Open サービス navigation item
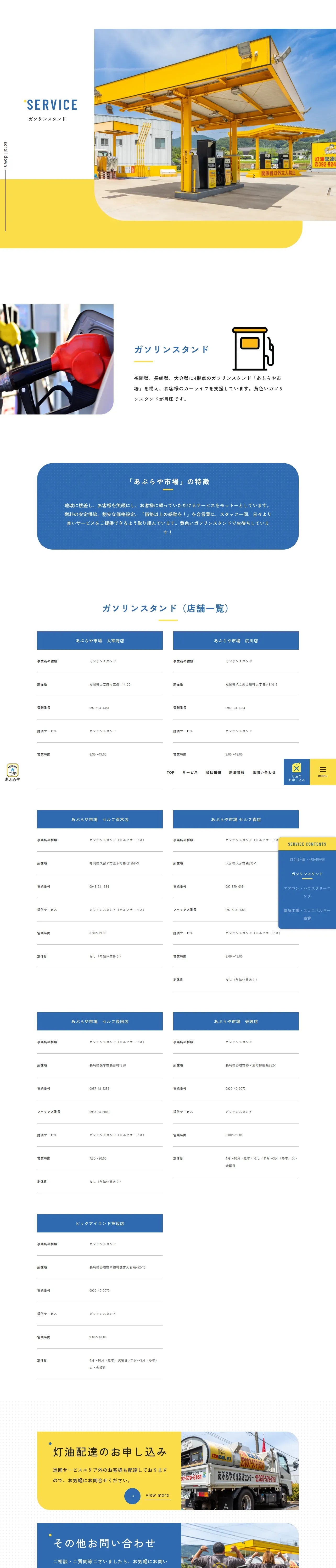The height and width of the screenshot is (1568, 336). 190,773
